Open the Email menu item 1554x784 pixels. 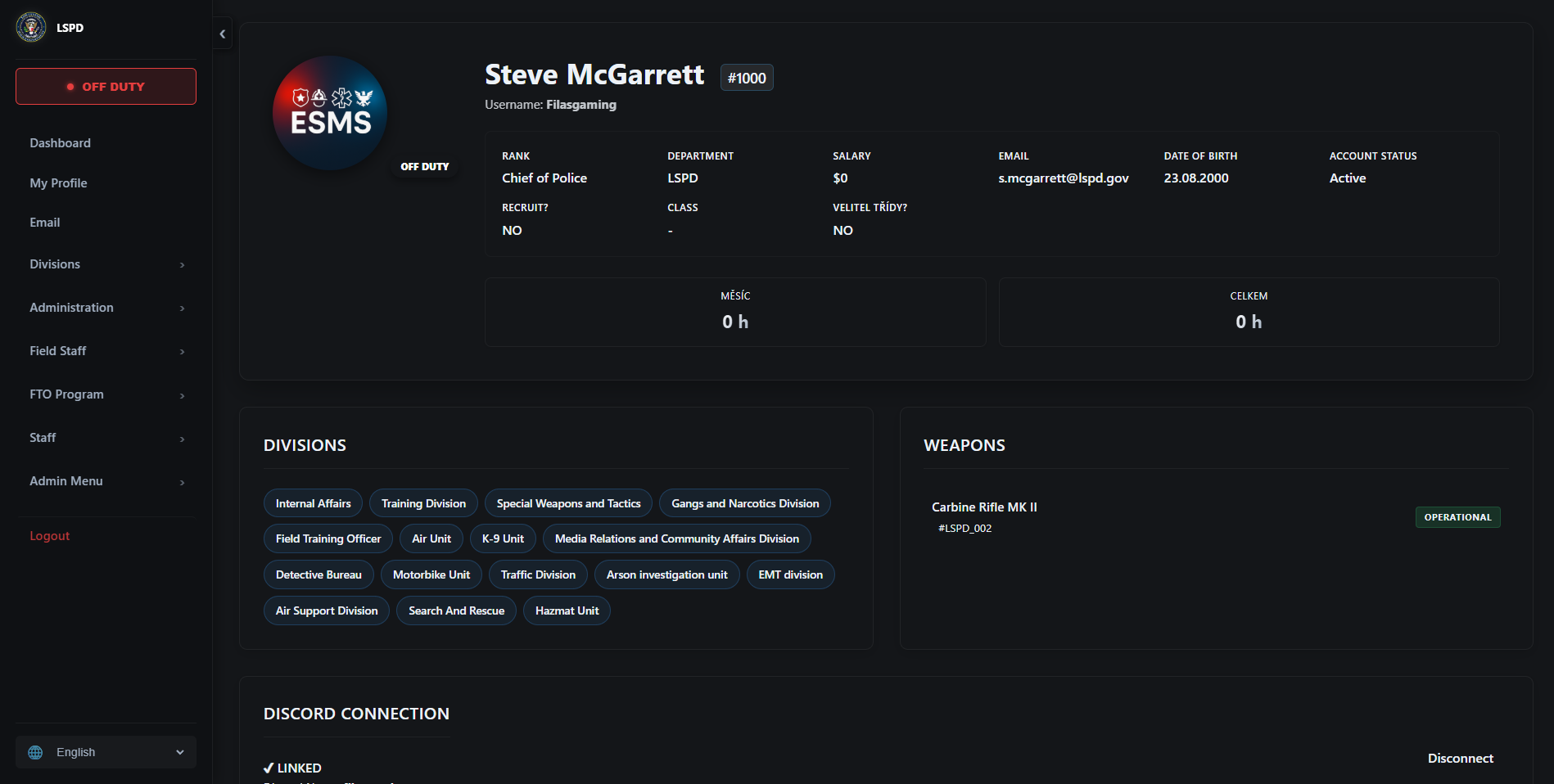(x=45, y=223)
